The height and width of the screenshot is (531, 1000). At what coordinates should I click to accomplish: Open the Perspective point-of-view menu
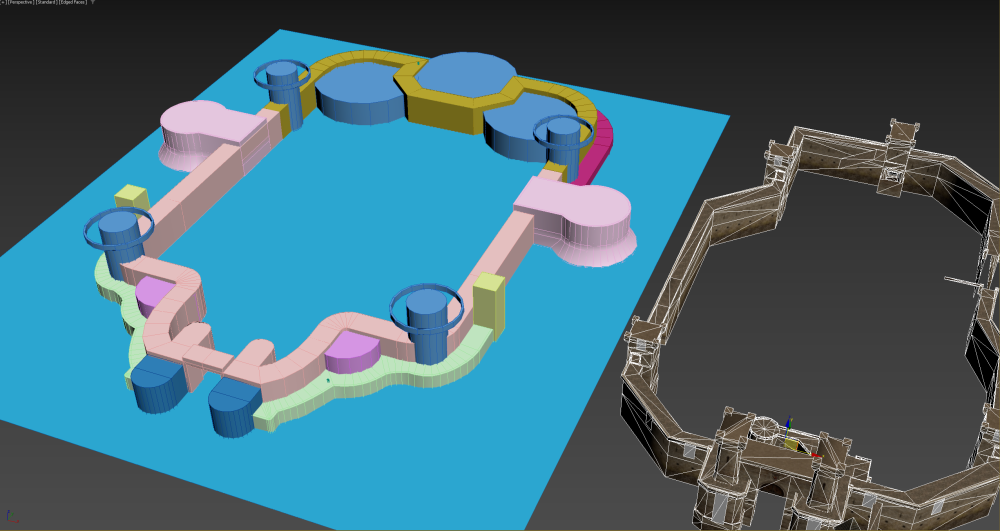click(x=20, y=4)
